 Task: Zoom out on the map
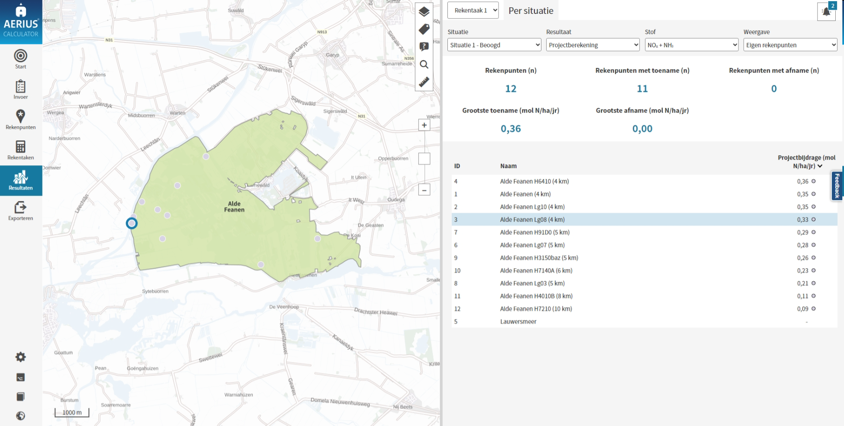pos(424,190)
